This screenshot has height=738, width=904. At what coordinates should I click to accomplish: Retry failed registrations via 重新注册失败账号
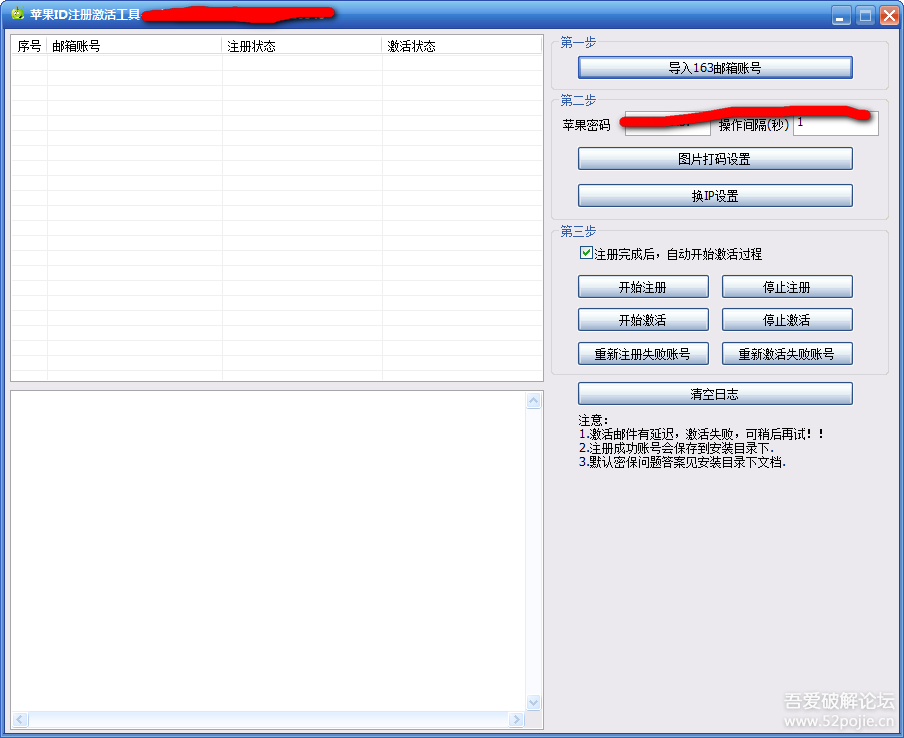tap(642, 353)
